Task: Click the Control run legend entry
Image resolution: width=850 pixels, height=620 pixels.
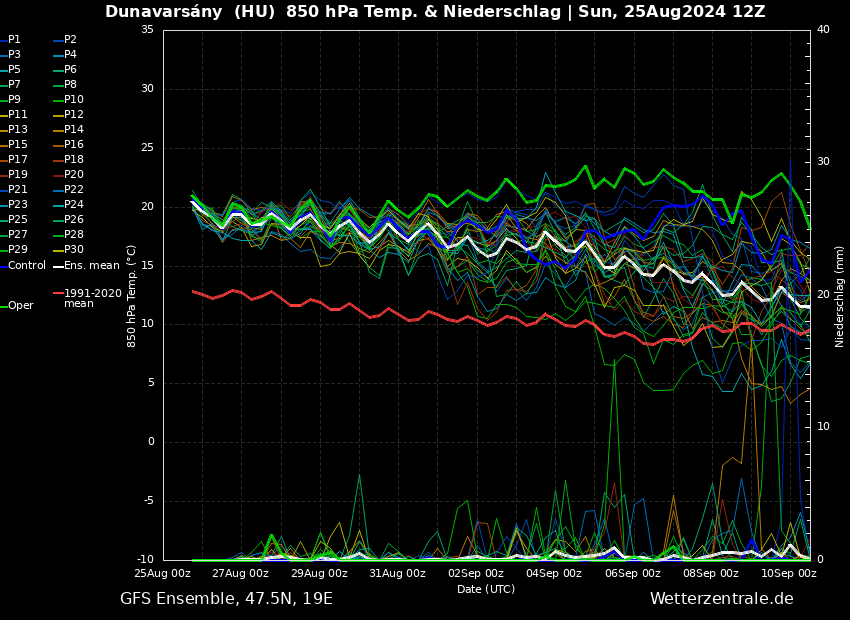Action: pyautogui.click(x=27, y=266)
